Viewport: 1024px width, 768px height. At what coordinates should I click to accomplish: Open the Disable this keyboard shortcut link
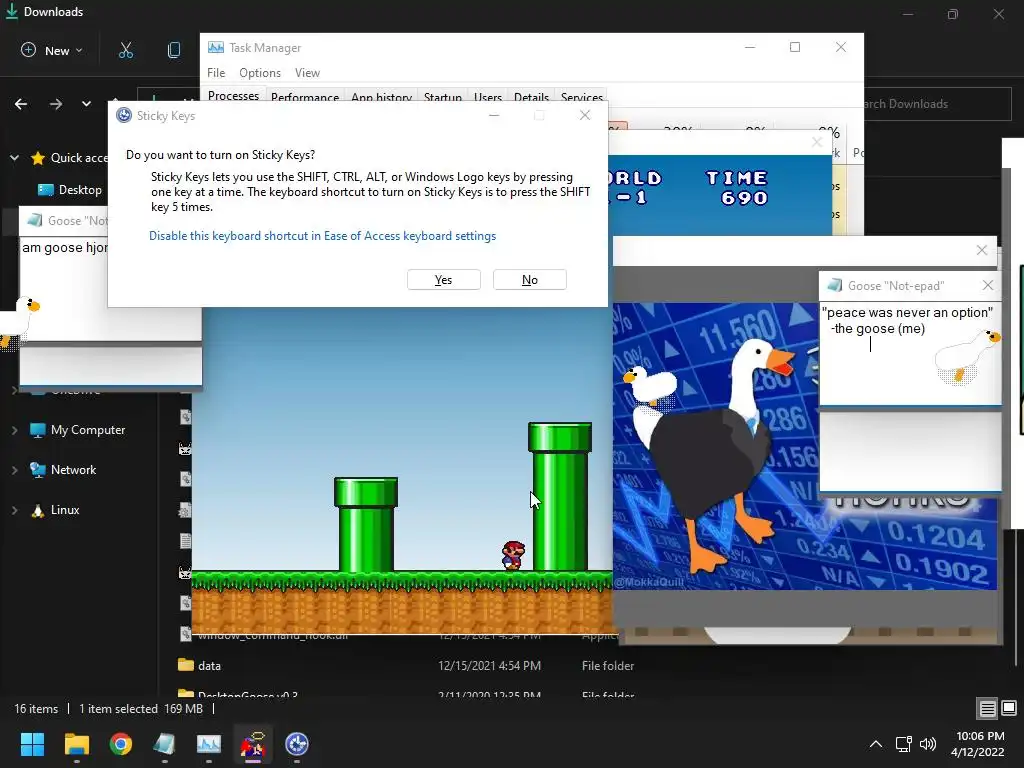click(x=323, y=236)
